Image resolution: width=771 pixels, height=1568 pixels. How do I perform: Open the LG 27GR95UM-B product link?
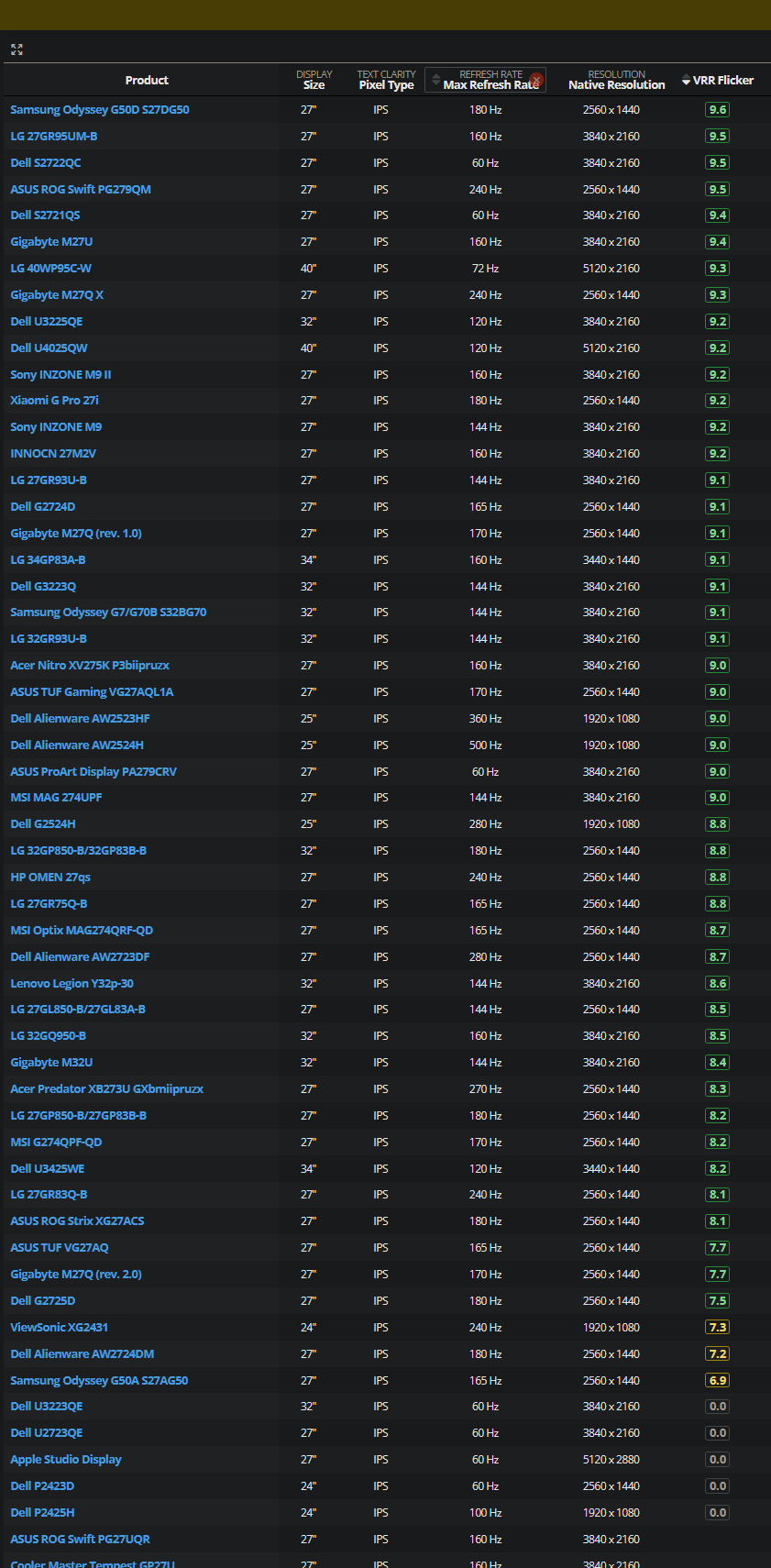[54, 136]
